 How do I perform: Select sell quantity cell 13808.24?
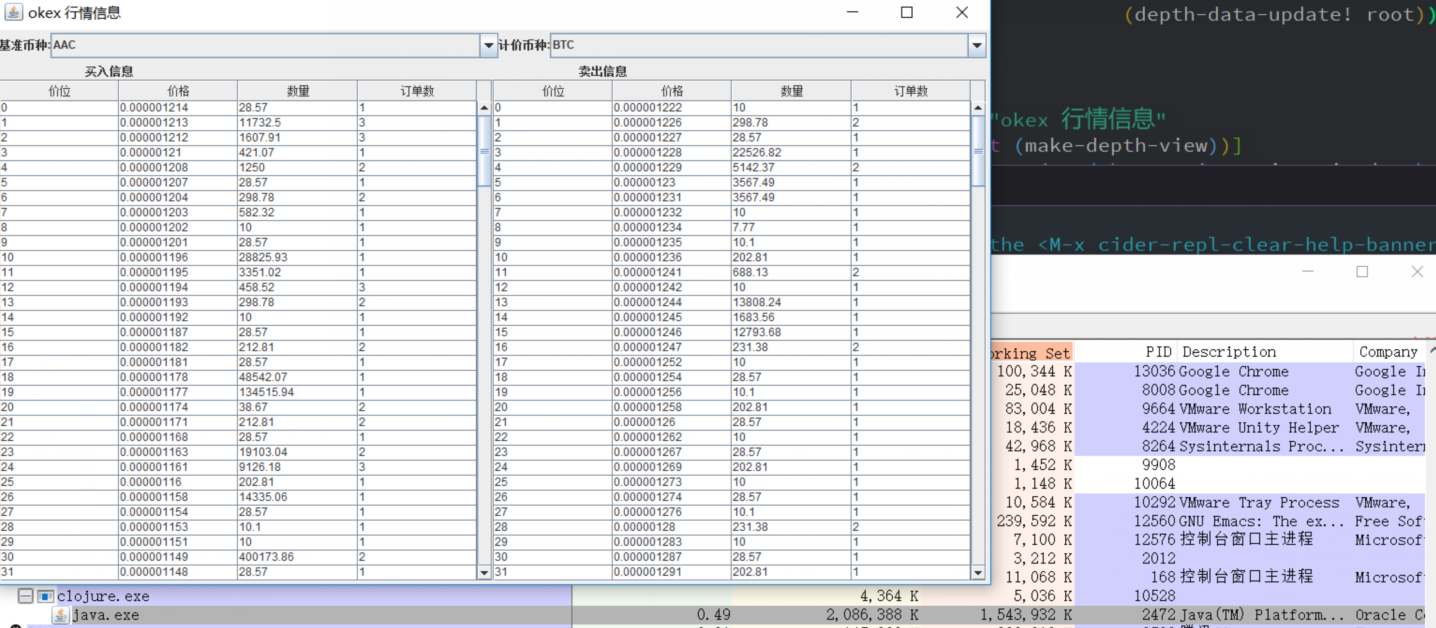point(791,303)
